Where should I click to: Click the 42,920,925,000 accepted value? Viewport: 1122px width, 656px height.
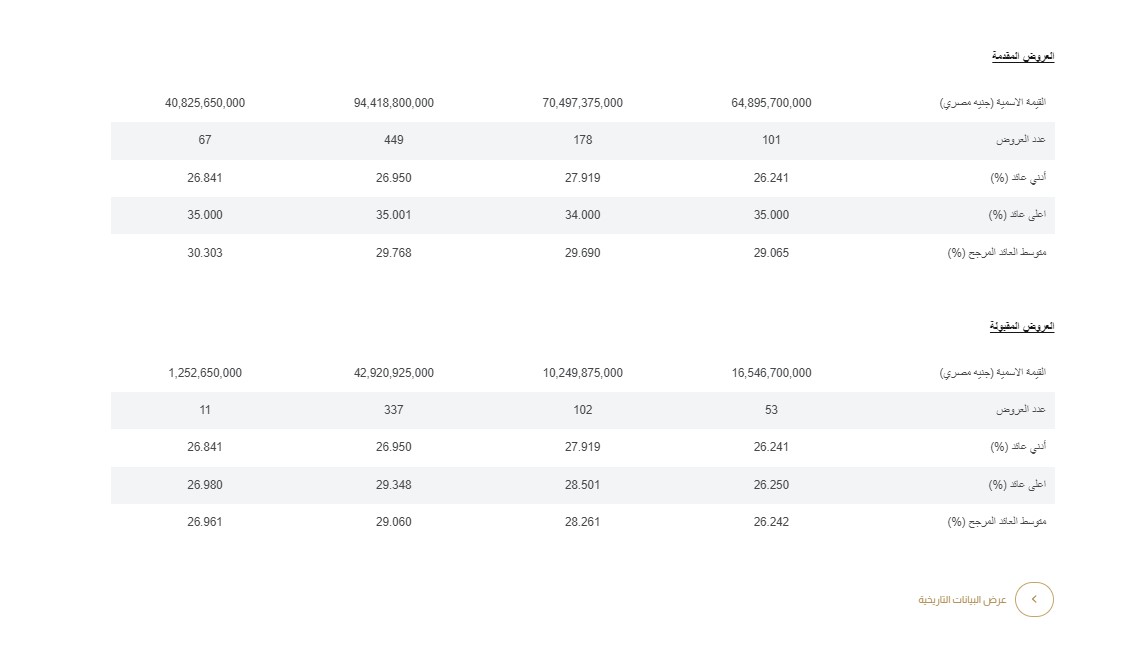tap(394, 373)
